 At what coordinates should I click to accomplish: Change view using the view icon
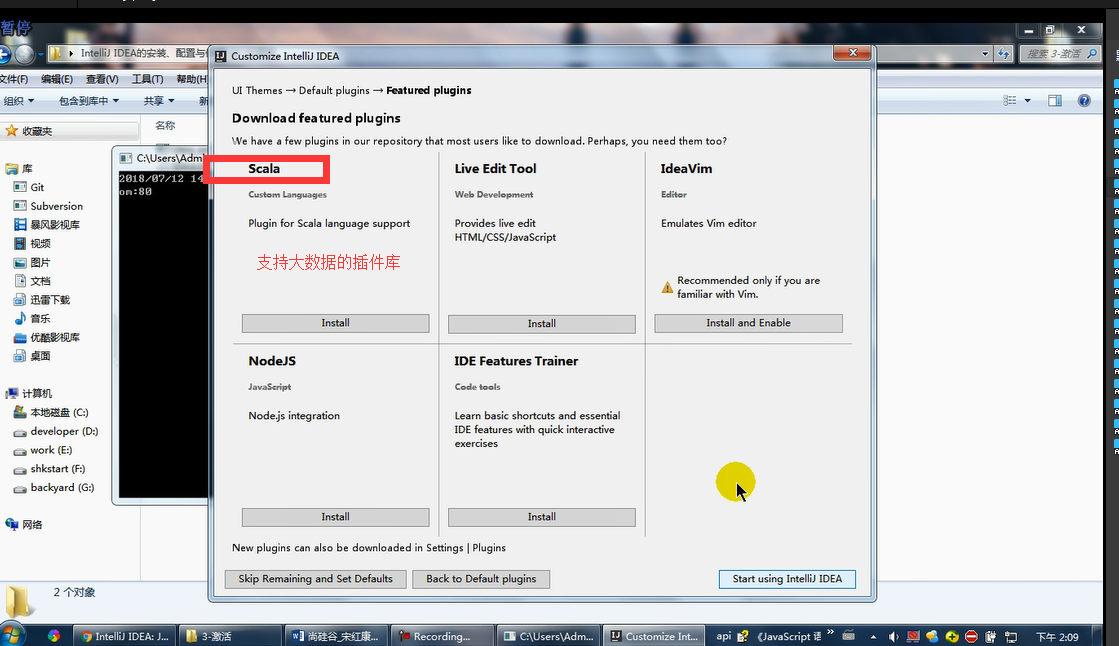pyautogui.click(x=1010, y=101)
